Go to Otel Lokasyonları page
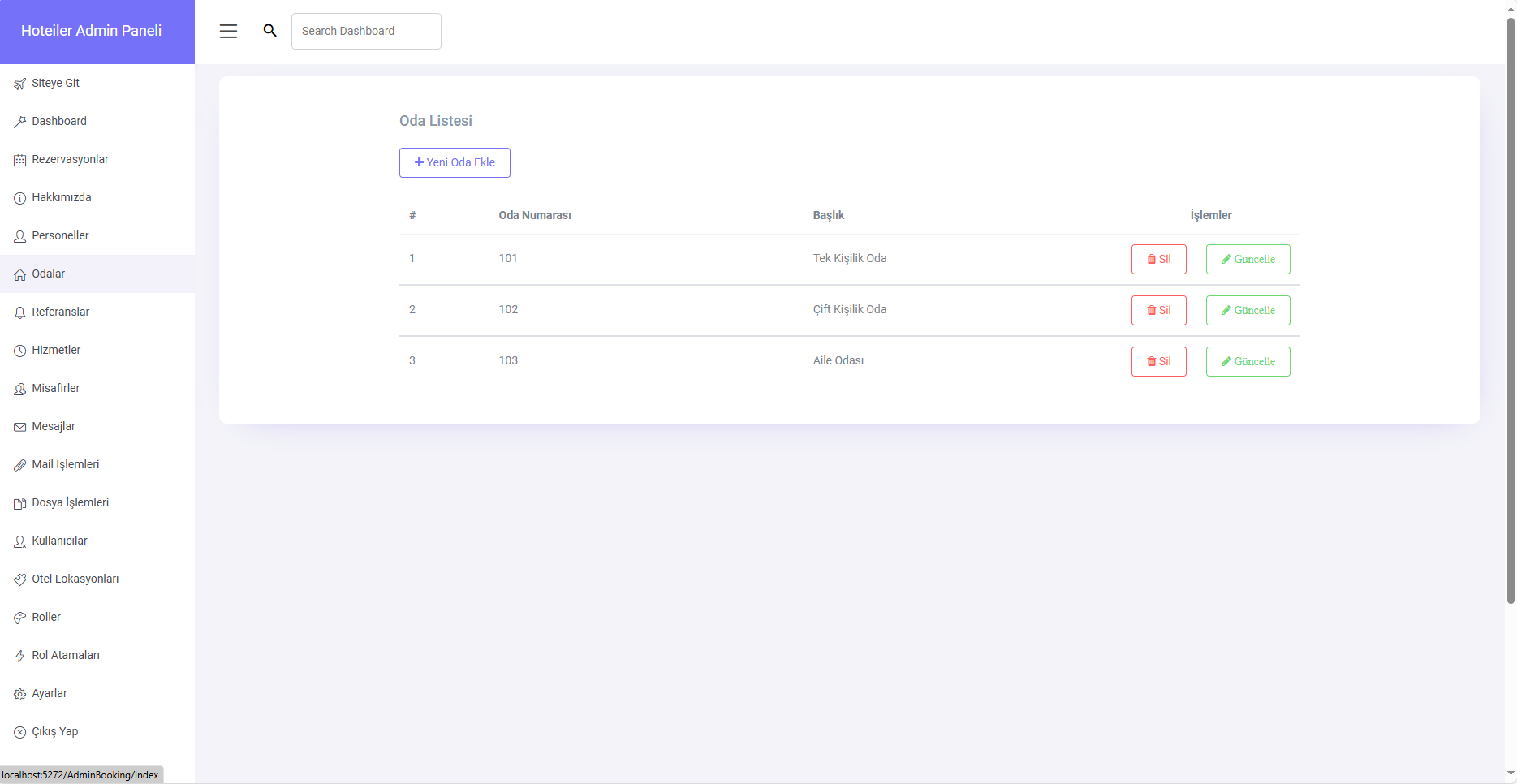The image size is (1517, 784). (x=75, y=579)
